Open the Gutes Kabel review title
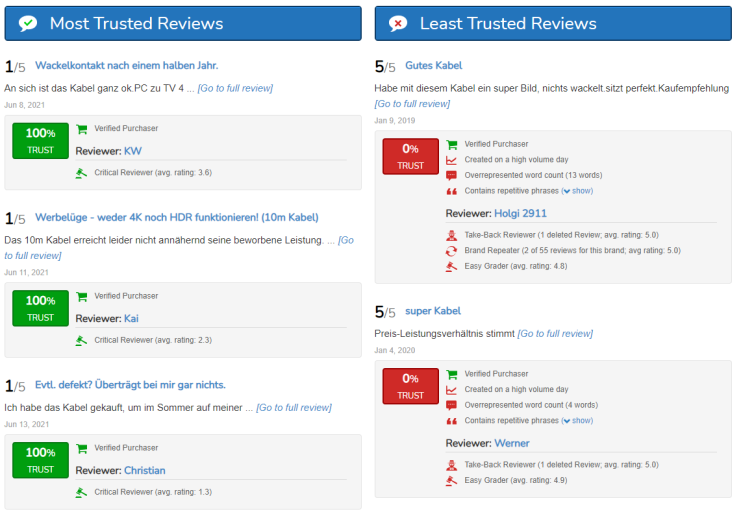Screen dimensions: 754x518 click(x=433, y=65)
